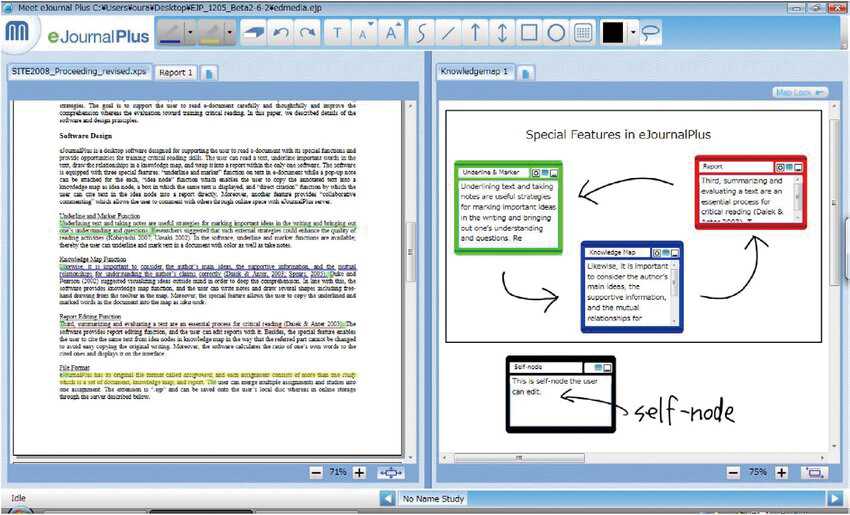Click next study arrow in status bar
This screenshot has width=850, height=515.
tap(834, 497)
